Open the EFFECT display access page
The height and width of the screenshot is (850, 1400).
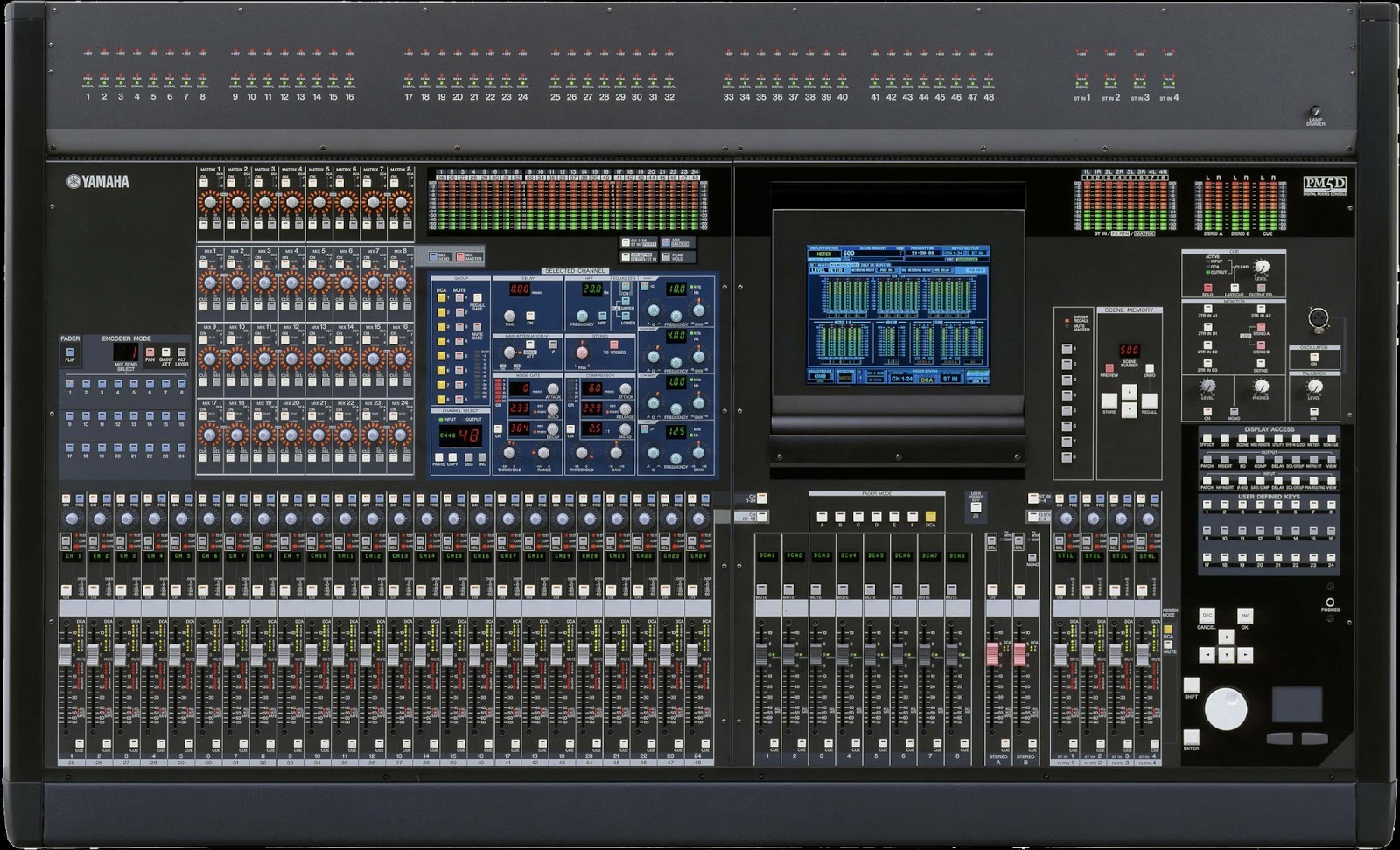point(1207,439)
